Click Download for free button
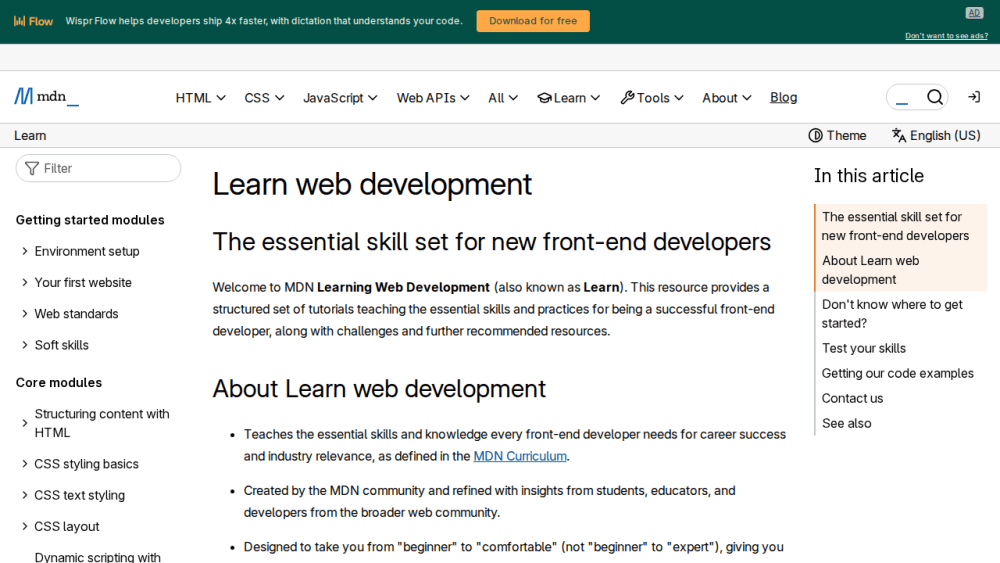The height and width of the screenshot is (563, 1000). 533,21
